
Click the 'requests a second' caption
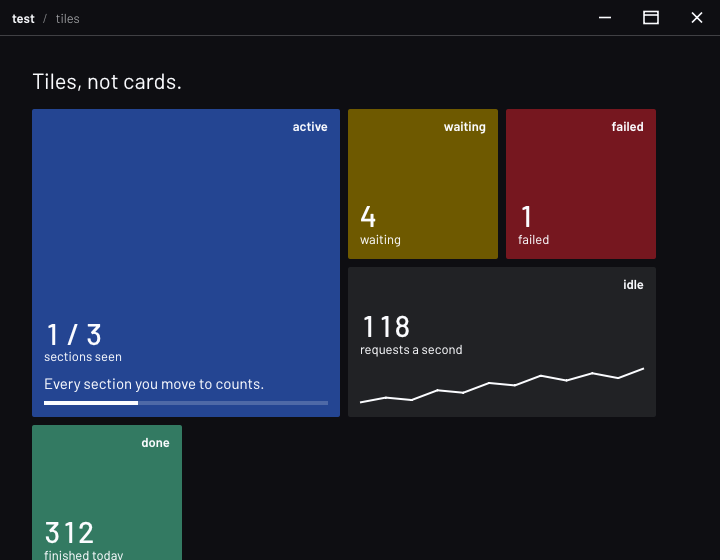point(411,350)
